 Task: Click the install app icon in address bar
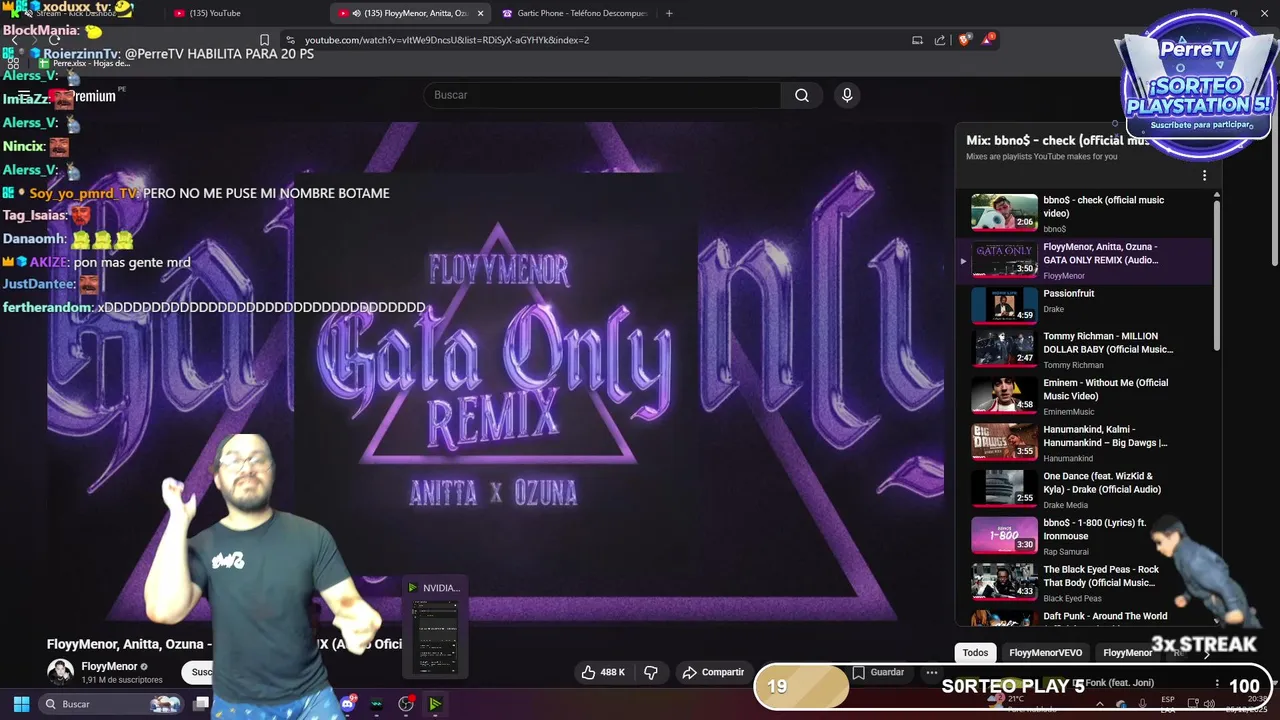[x=917, y=40]
